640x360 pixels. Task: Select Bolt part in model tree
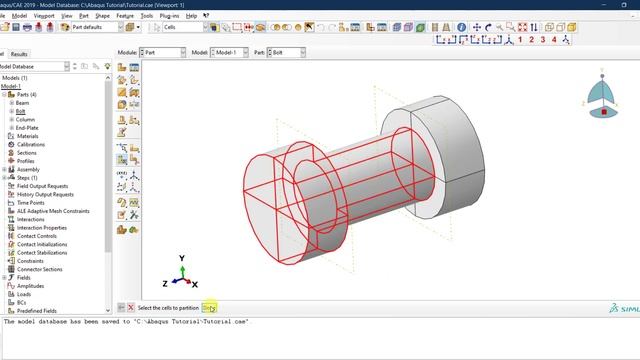[20, 111]
